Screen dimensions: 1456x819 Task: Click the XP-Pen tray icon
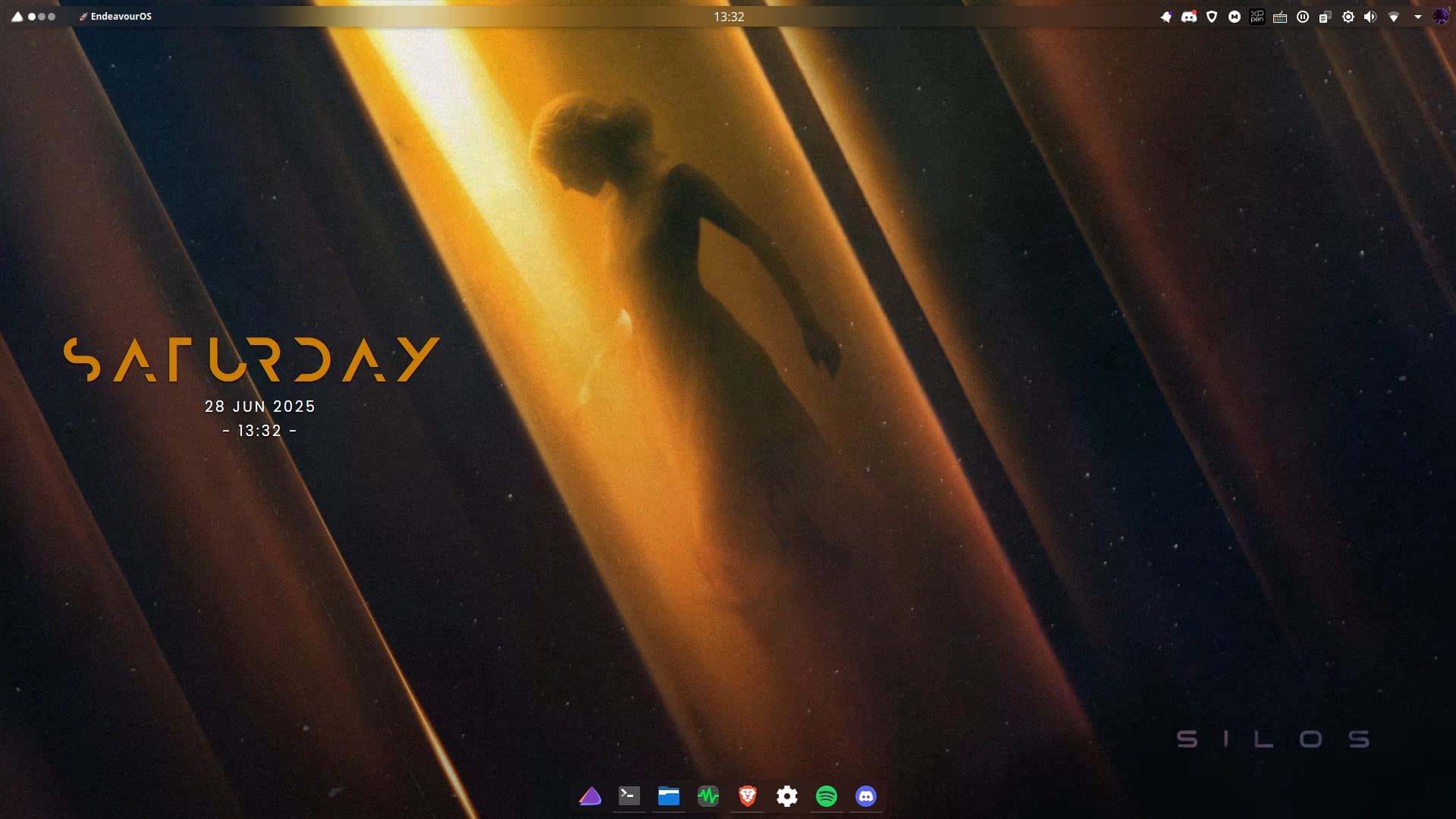pyautogui.click(x=1257, y=17)
